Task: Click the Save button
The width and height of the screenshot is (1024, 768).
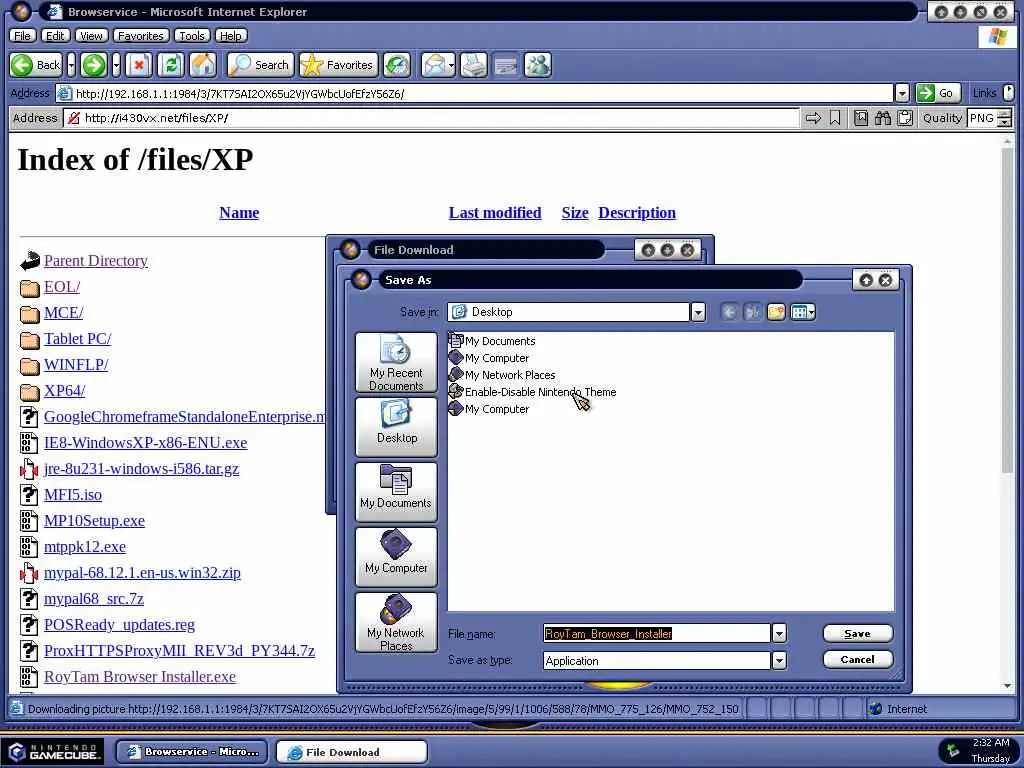Action: [x=857, y=633]
